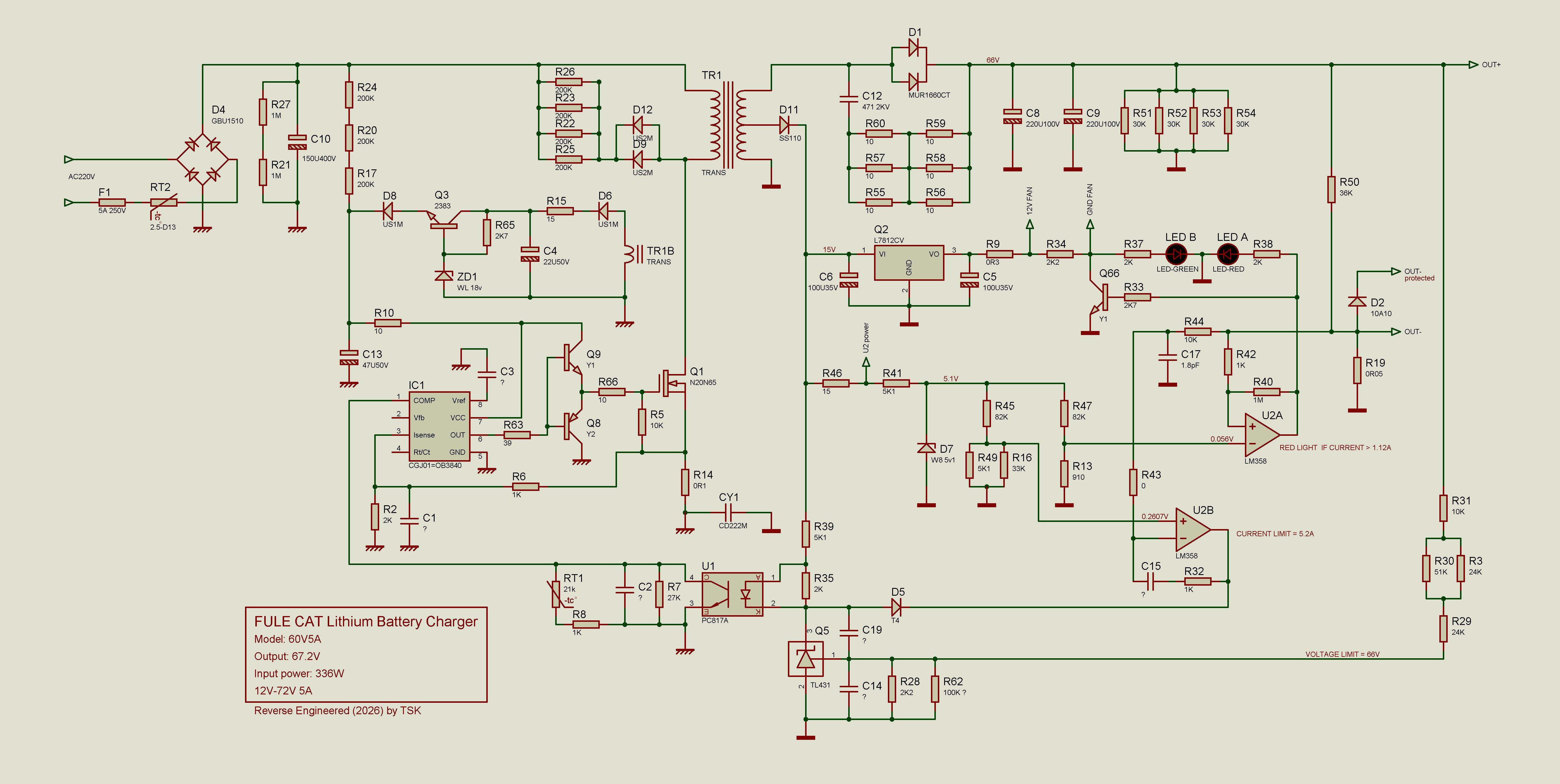This screenshot has width=1560, height=784.
Task: Click the "5.1V" net voltage label
Action: point(951,379)
